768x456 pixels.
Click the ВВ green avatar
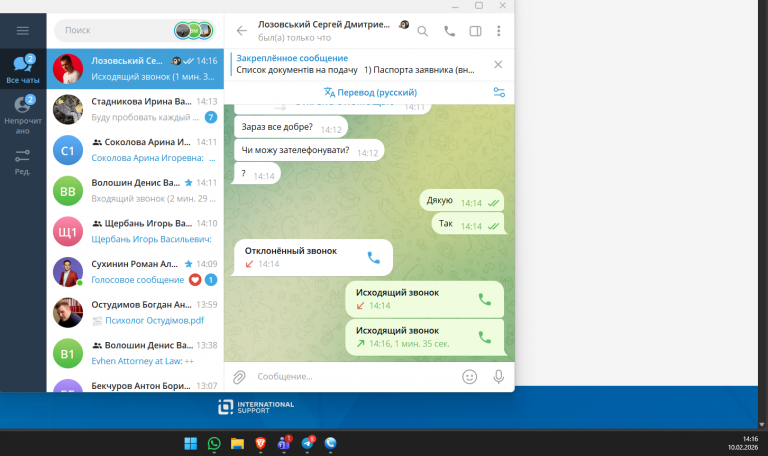(68, 191)
